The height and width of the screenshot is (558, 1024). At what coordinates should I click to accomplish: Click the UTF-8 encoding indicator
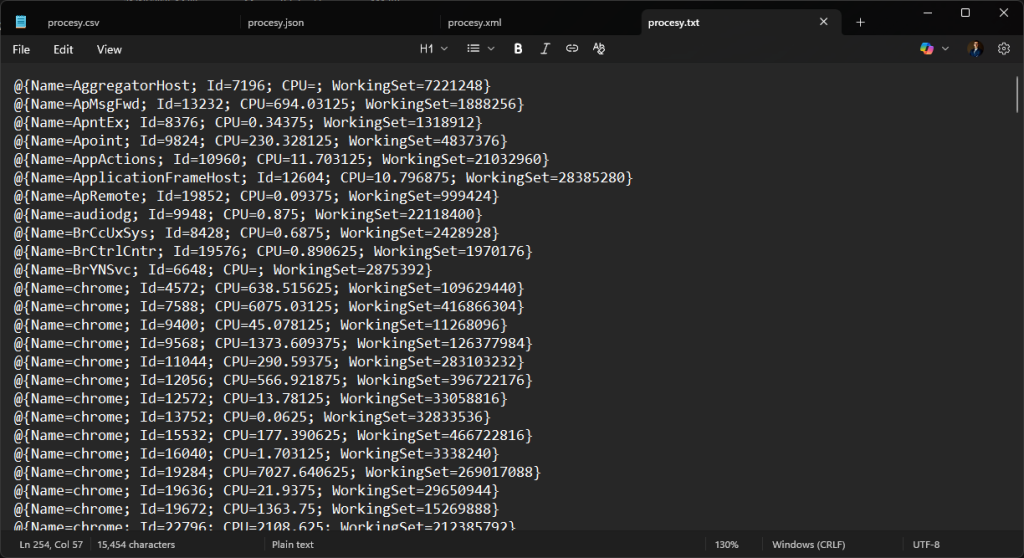coord(926,545)
